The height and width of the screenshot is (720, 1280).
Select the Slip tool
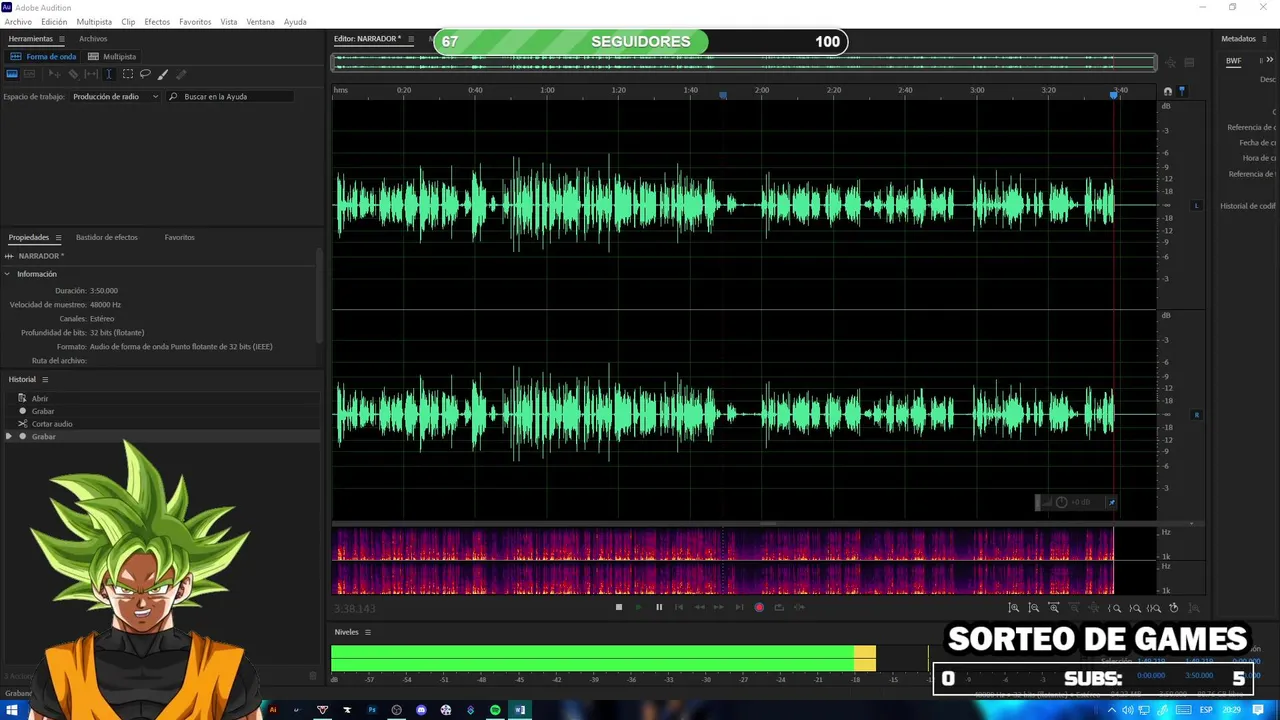tap(91, 74)
